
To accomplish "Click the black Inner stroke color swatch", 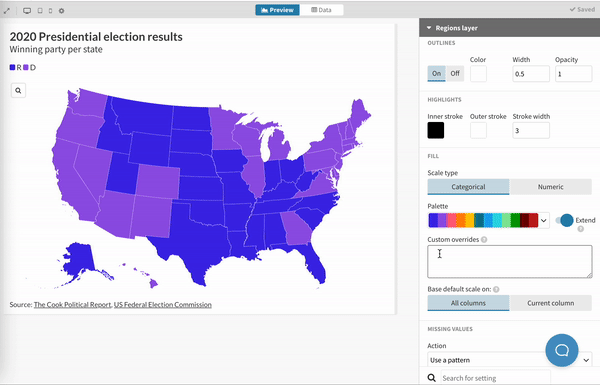I will pyautogui.click(x=436, y=131).
